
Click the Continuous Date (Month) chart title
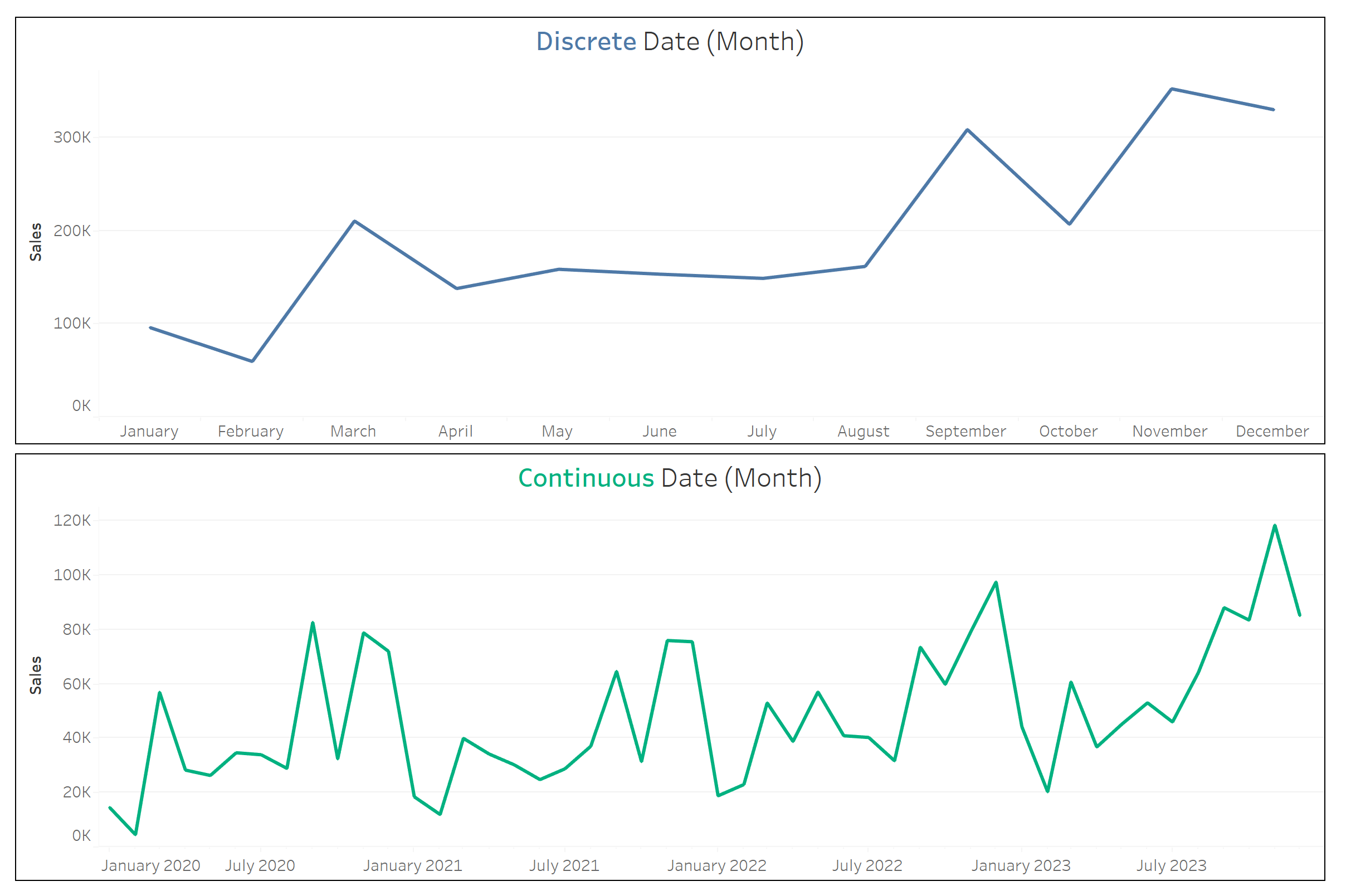[x=670, y=478]
